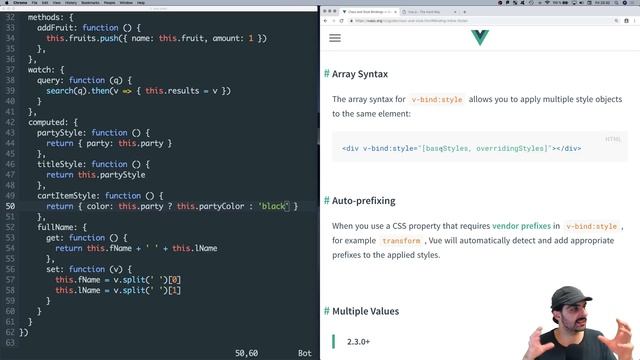Open the History menu
The width and height of the screenshot is (640, 360).
pyautogui.click(x=71, y=2)
